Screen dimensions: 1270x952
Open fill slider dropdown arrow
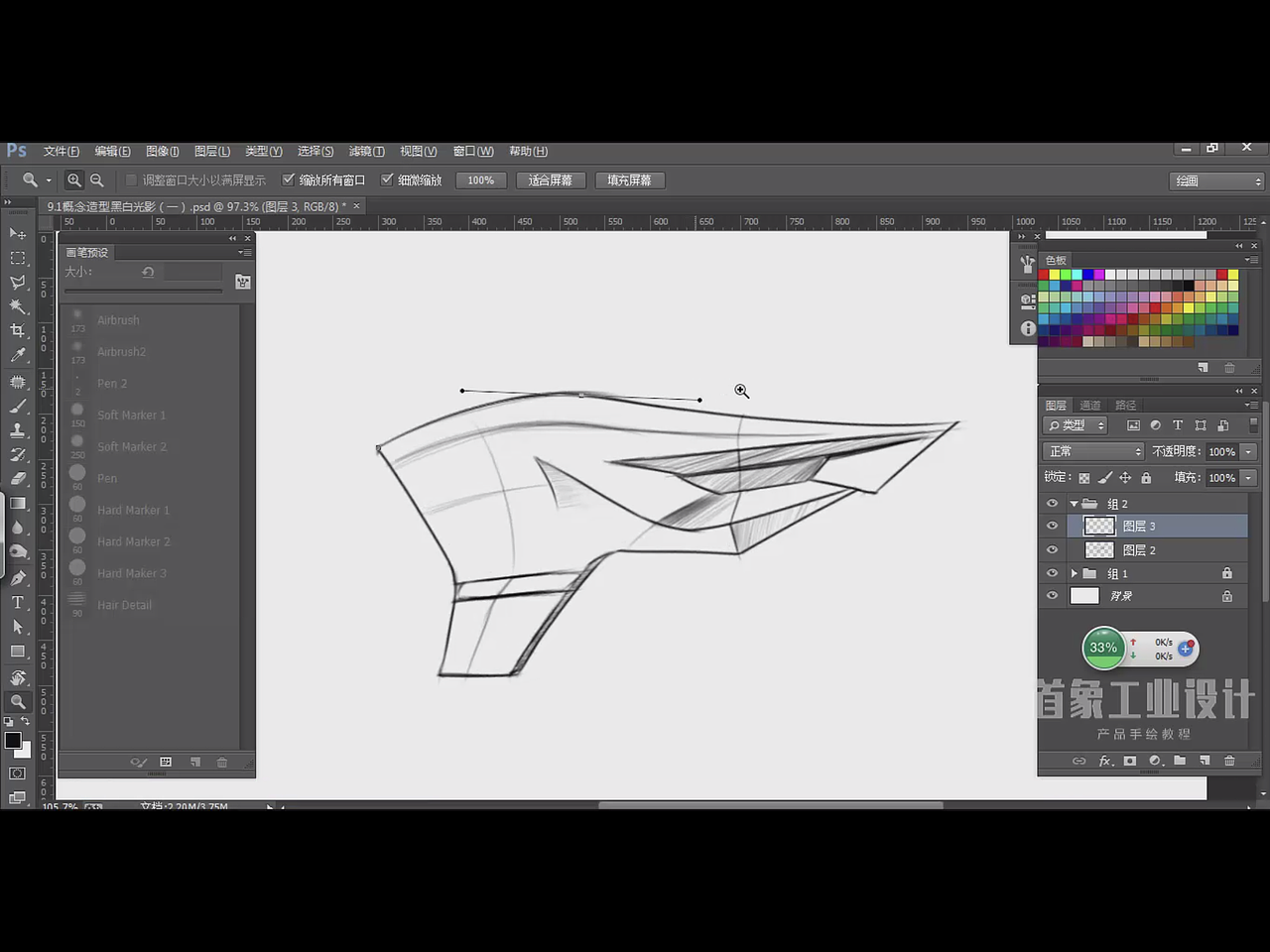[x=1248, y=478]
